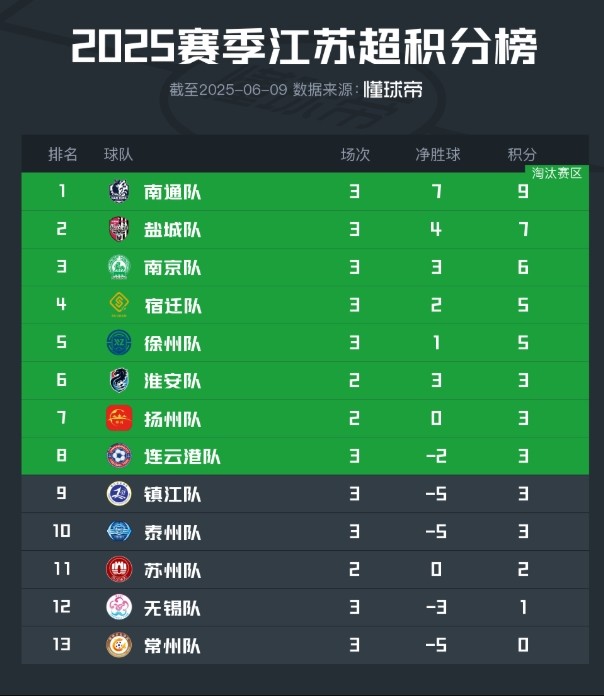Click the 淘汰赛区 label tag
Screen dimensions: 604x696
[558, 174]
